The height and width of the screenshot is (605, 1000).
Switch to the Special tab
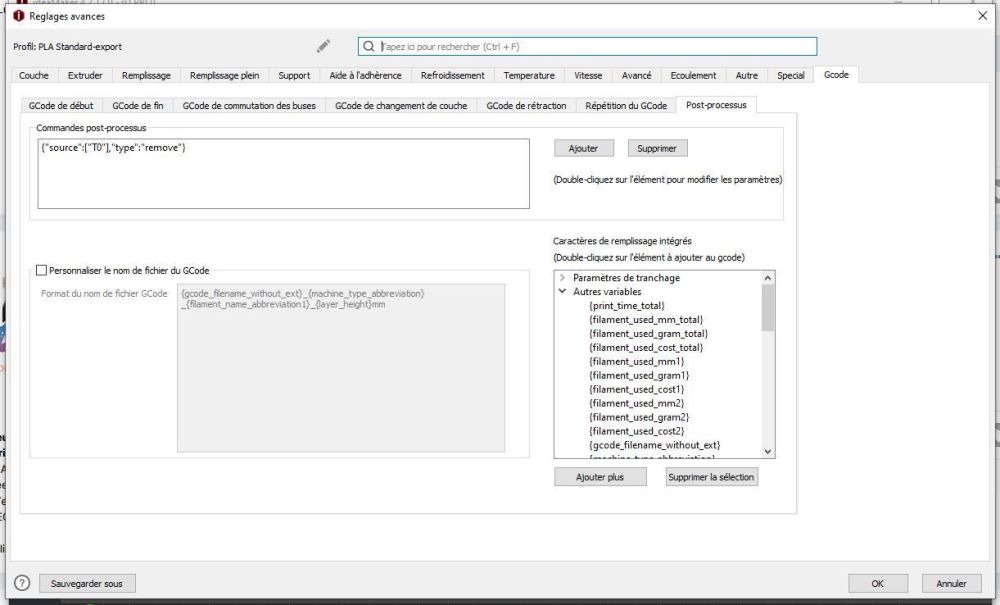point(791,75)
